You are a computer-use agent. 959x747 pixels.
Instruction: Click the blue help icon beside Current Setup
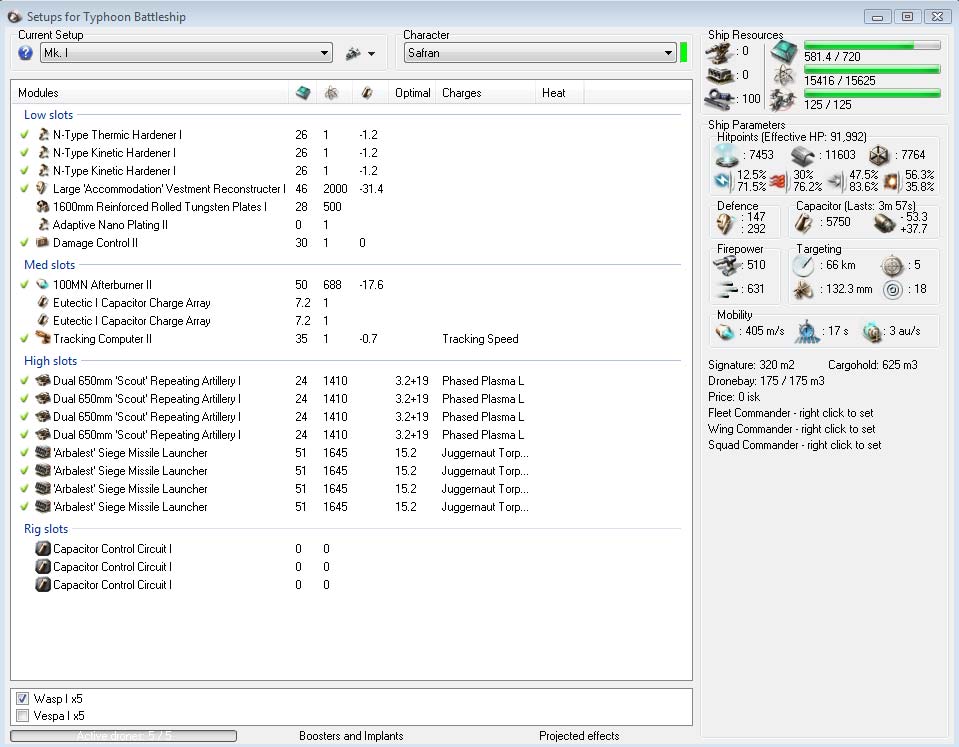tap(26, 53)
